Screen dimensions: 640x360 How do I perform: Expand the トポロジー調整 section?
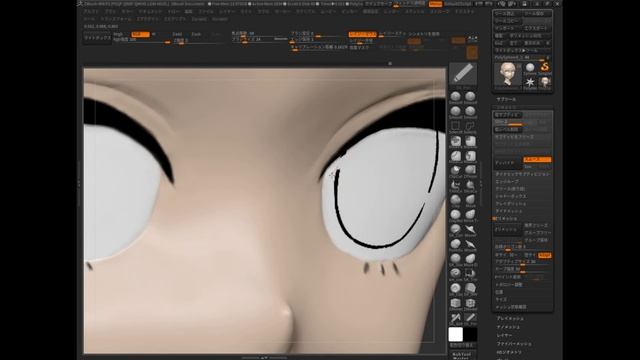click(509, 284)
